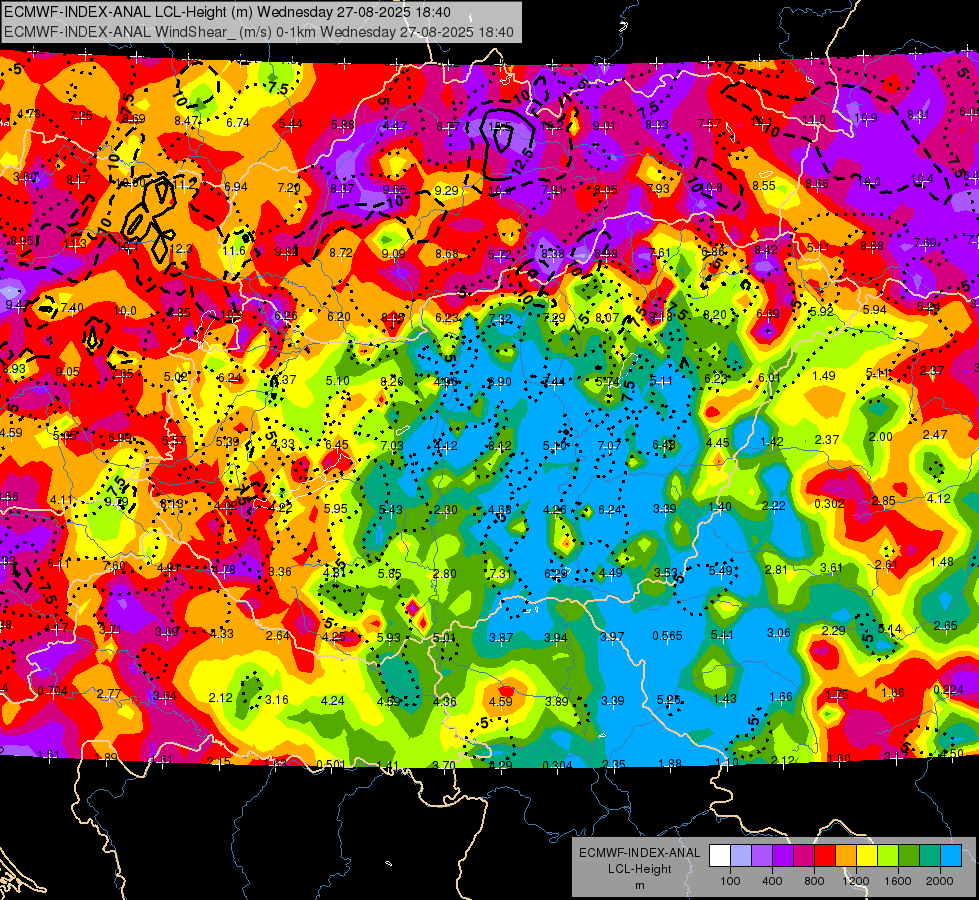Click the orange legend color swatch
The height and width of the screenshot is (900, 979).
tap(846, 856)
